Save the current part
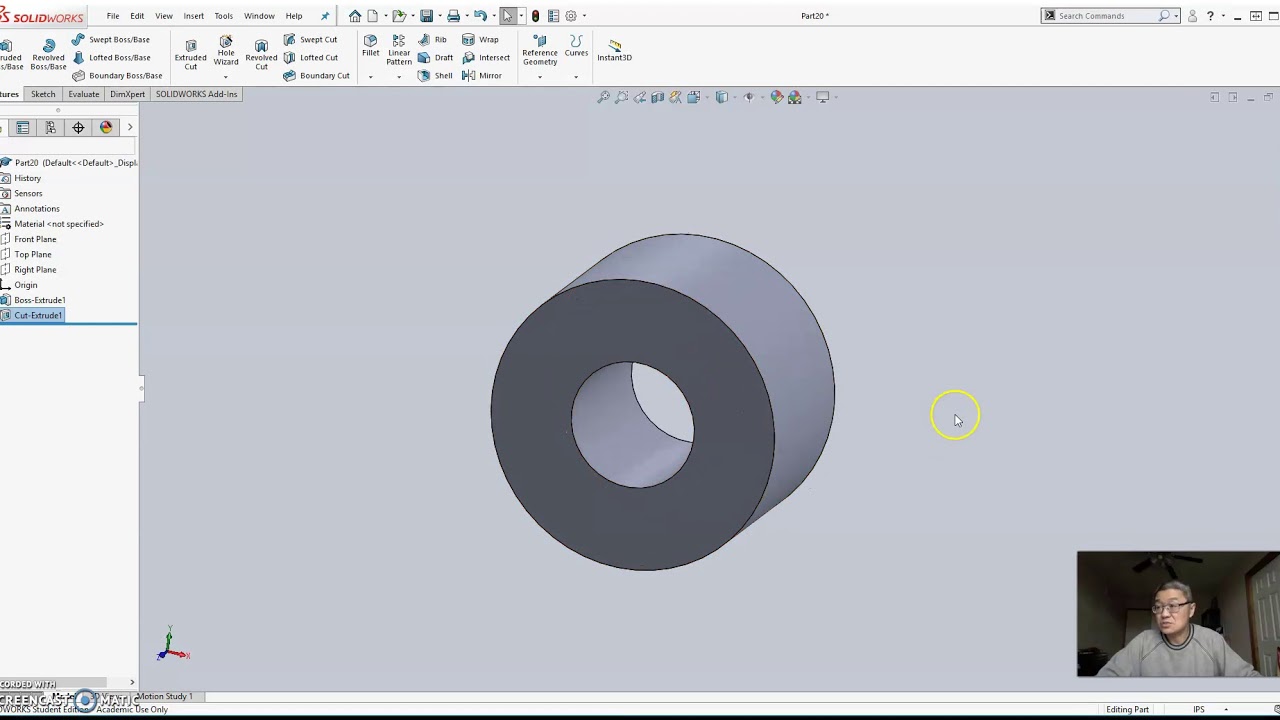 (427, 16)
